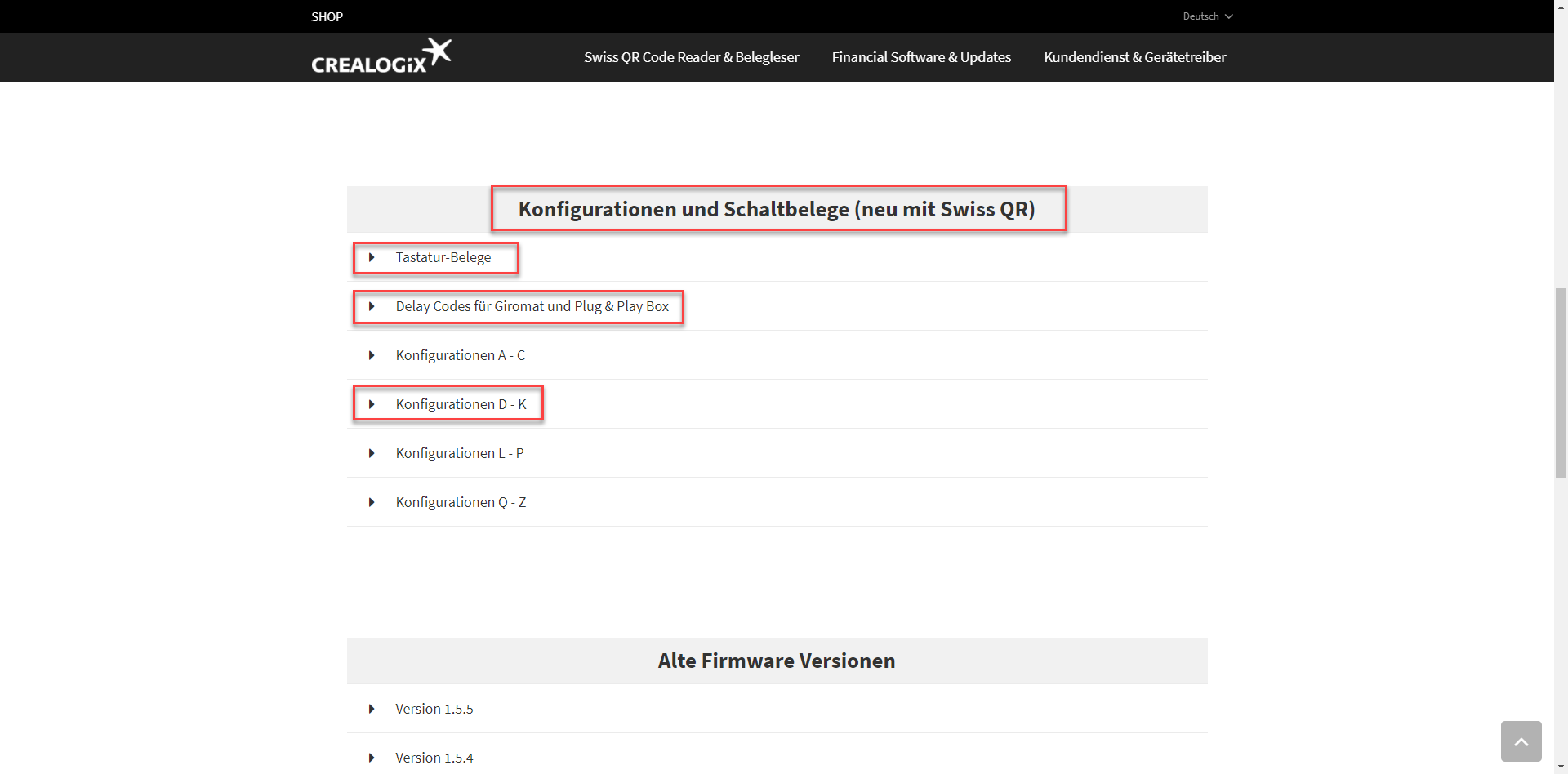Click the scrollbar down arrow
The height and width of the screenshot is (774, 1568).
(x=1561, y=767)
